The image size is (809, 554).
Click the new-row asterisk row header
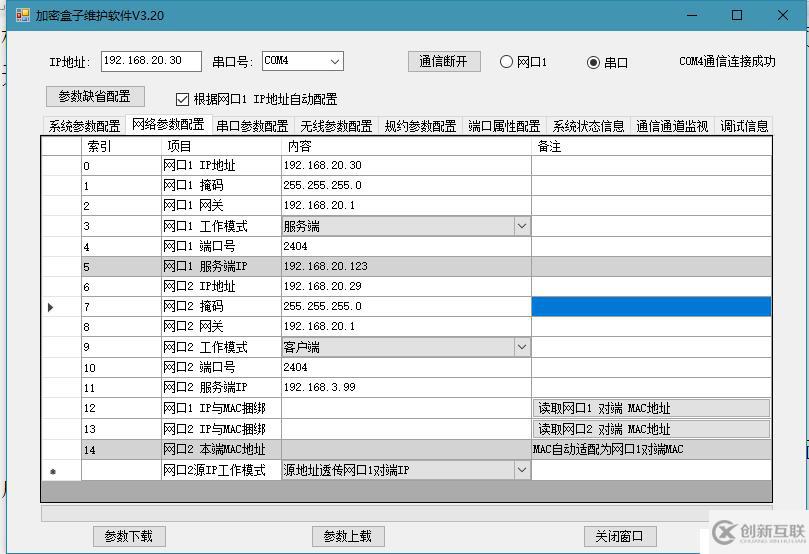click(61, 470)
